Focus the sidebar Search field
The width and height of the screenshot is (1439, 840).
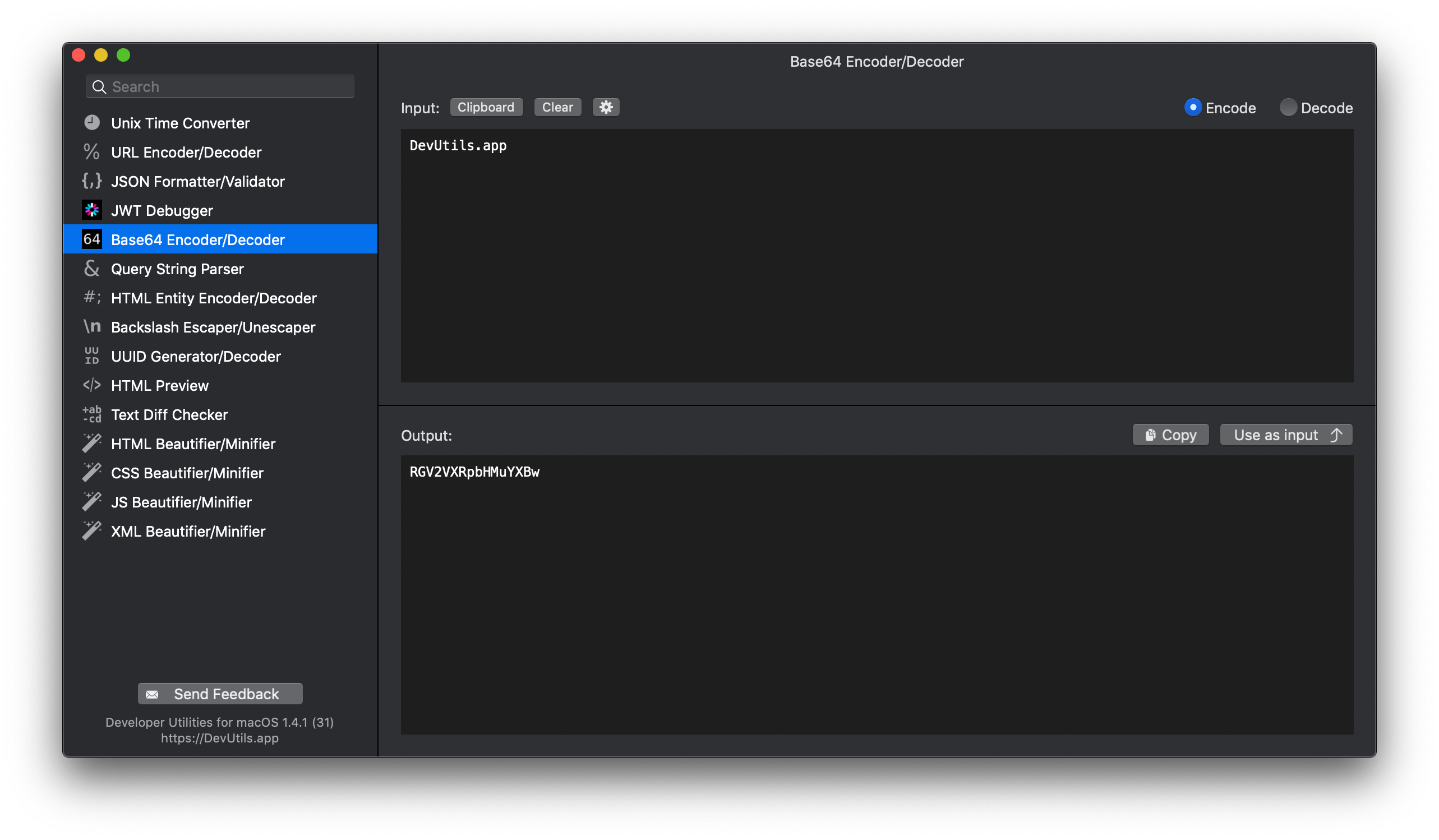220,87
